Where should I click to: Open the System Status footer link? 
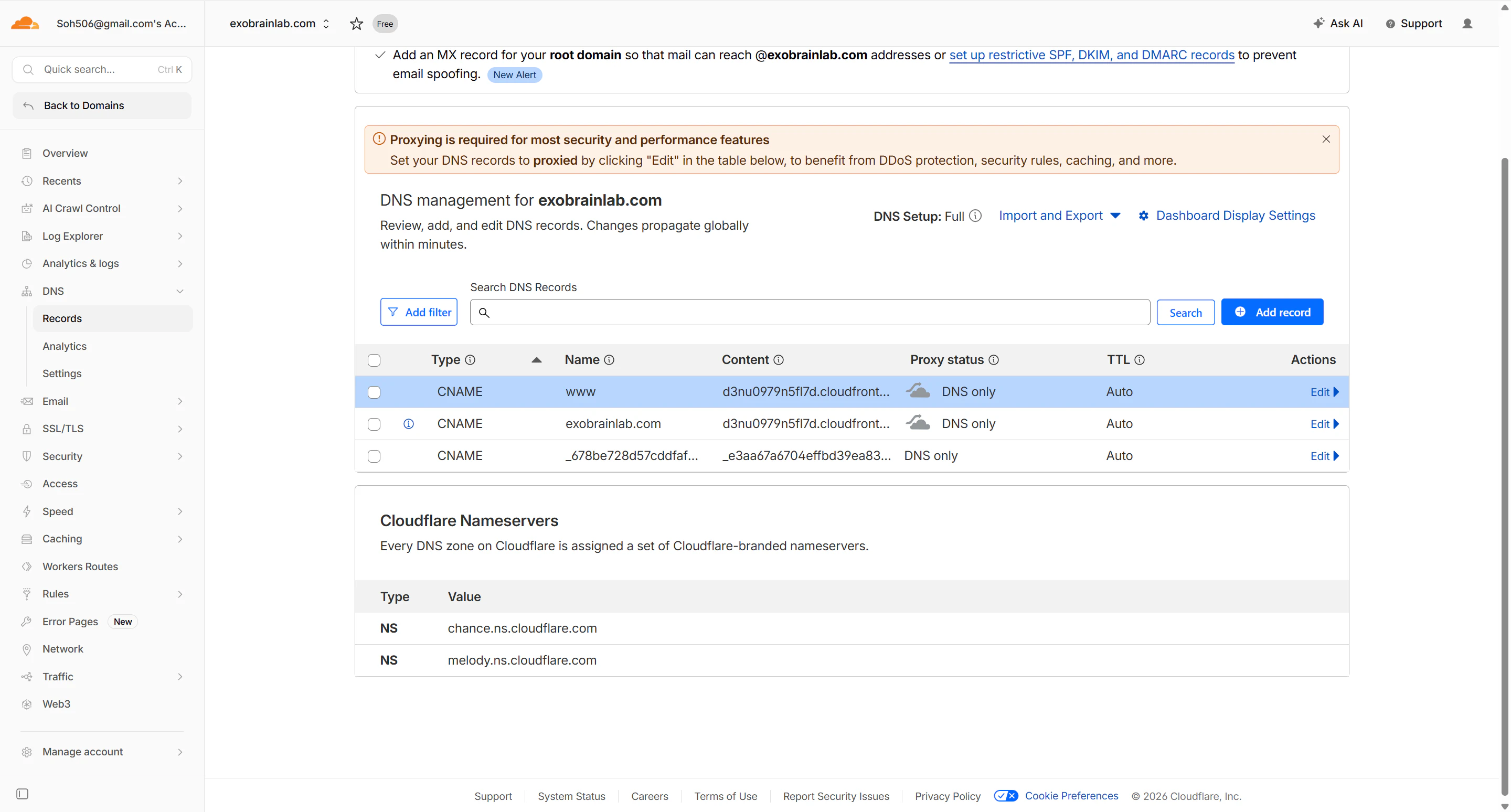571,796
